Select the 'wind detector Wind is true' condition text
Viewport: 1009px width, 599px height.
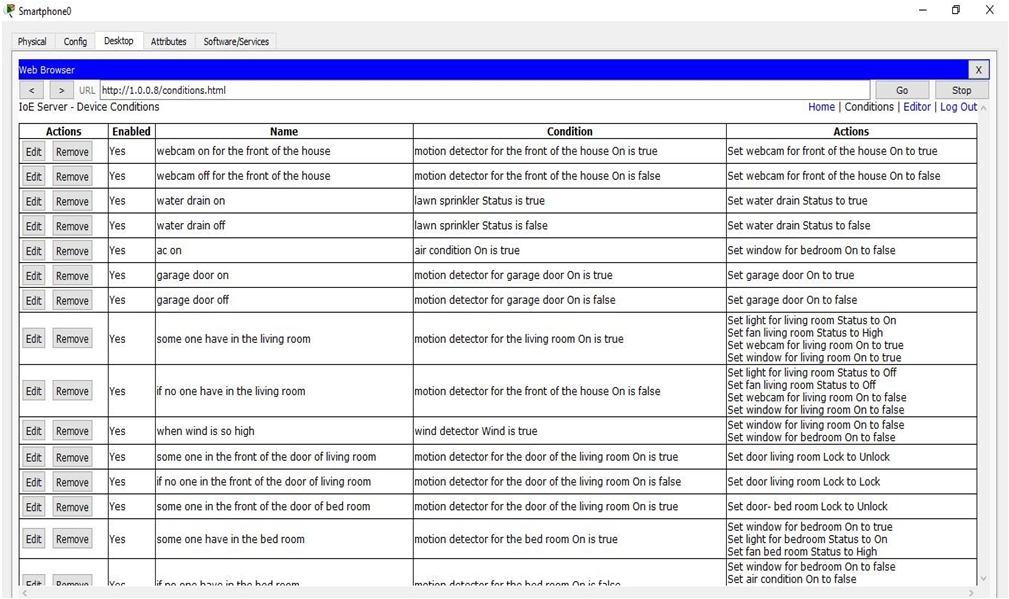click(x=476, y=431)
